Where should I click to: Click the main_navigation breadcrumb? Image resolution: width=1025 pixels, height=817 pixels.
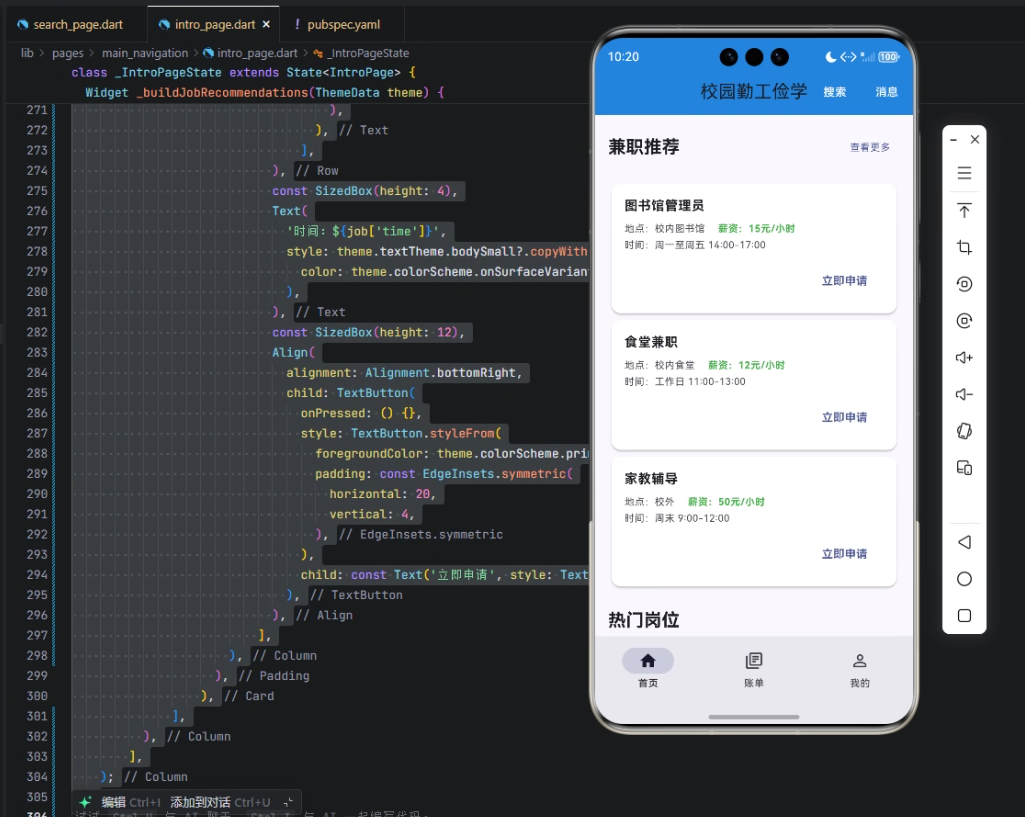pos(144,53)
